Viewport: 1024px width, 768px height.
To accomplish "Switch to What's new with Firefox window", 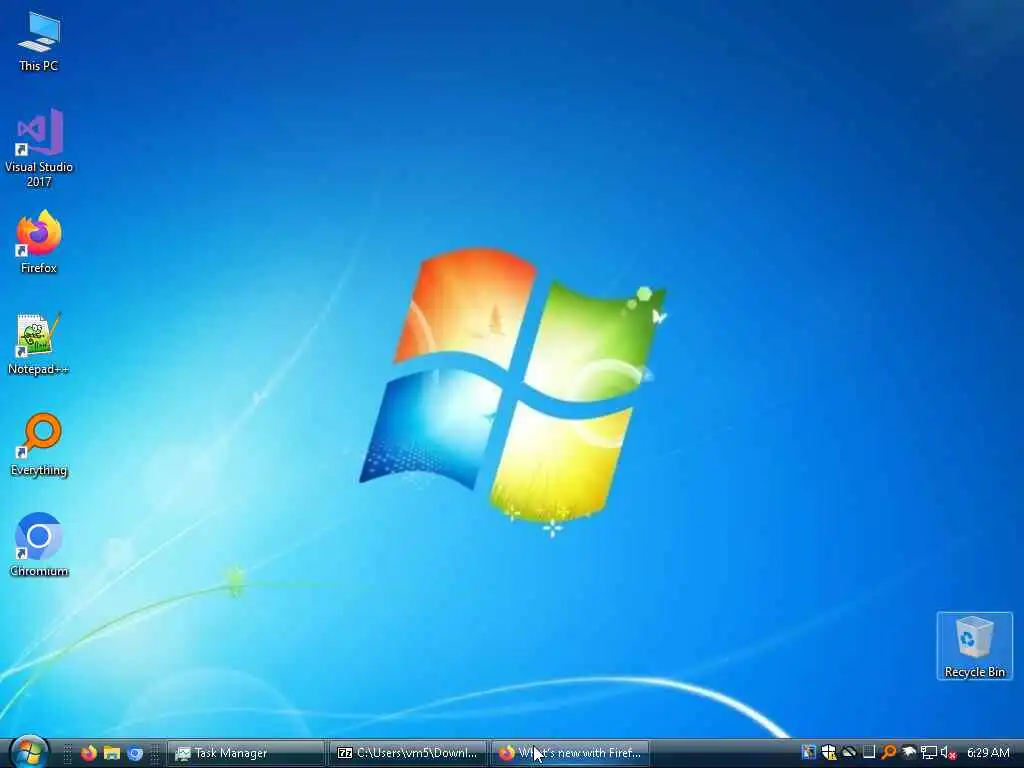I will (x=570, y=753).
